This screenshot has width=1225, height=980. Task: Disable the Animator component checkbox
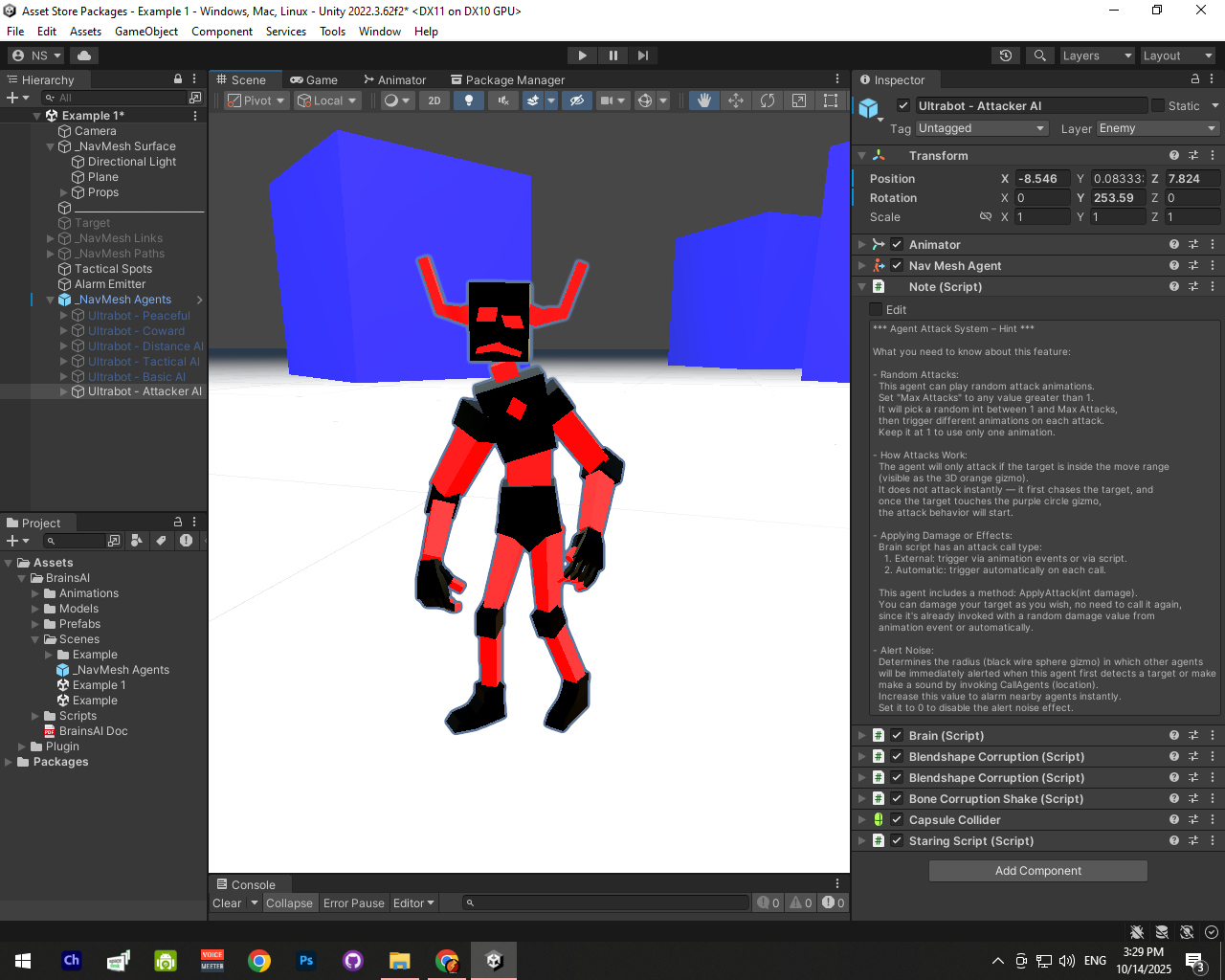pos(897,245)
